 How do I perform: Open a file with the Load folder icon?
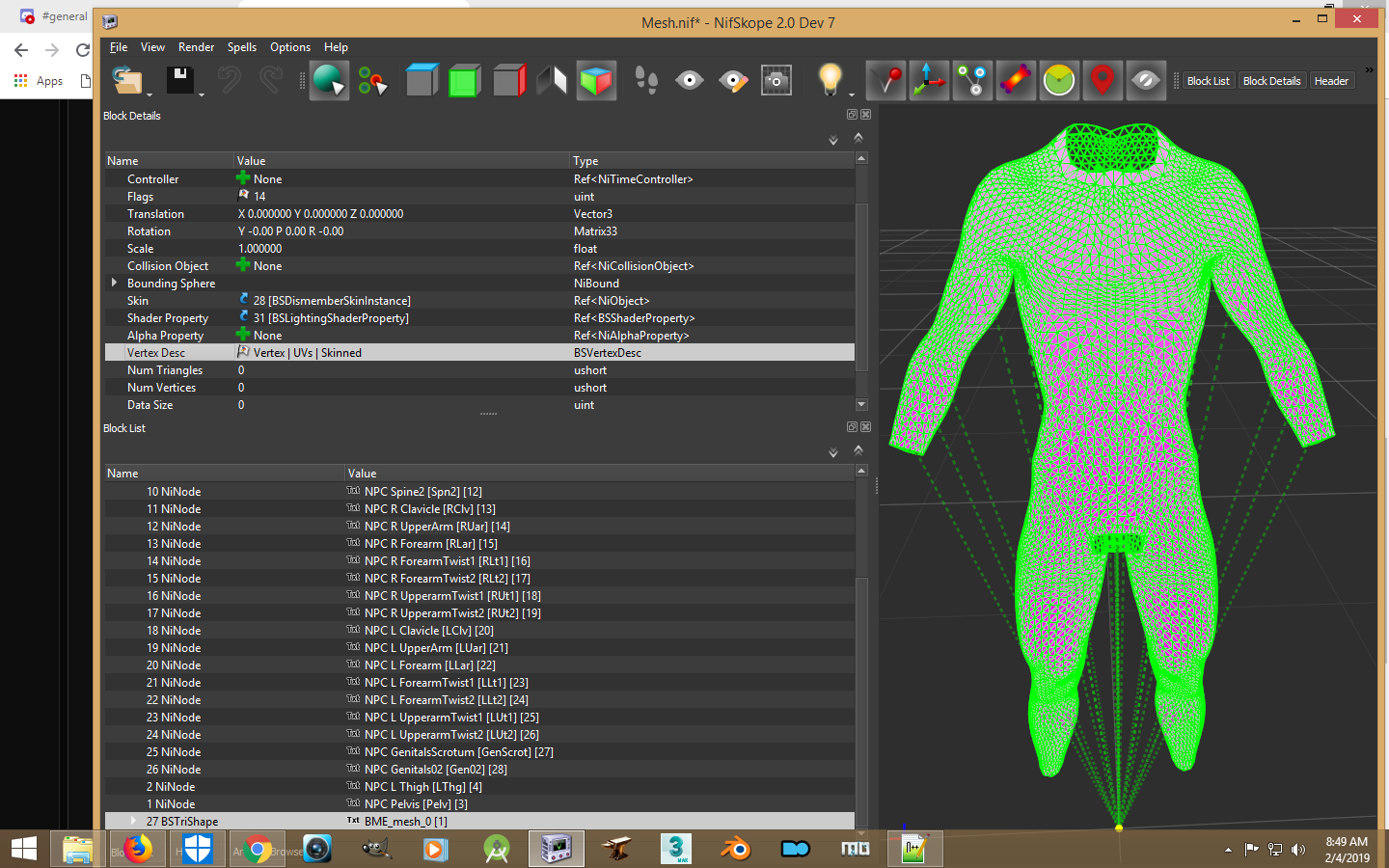(x=126, y=80)
